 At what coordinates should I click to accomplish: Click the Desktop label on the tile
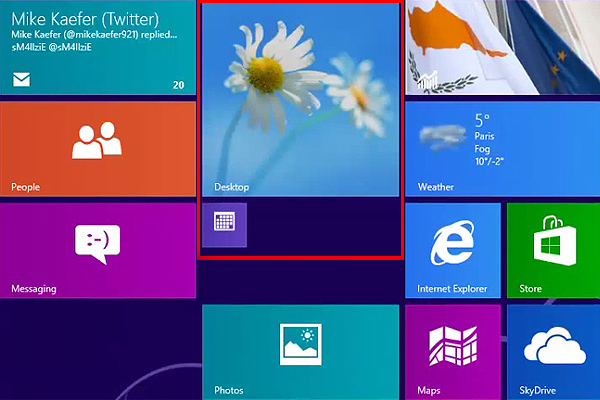231,187
